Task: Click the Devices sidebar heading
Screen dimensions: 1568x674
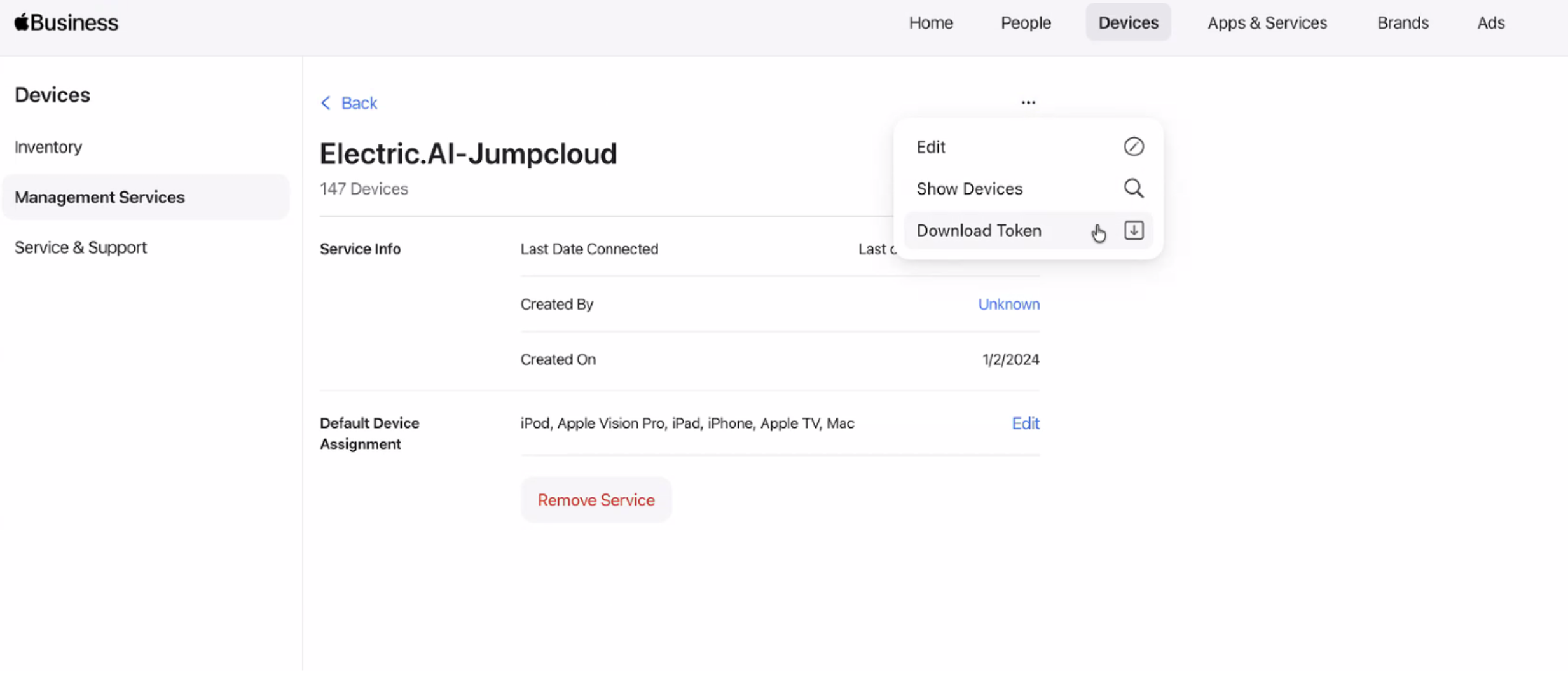Action: pos(52,95)
